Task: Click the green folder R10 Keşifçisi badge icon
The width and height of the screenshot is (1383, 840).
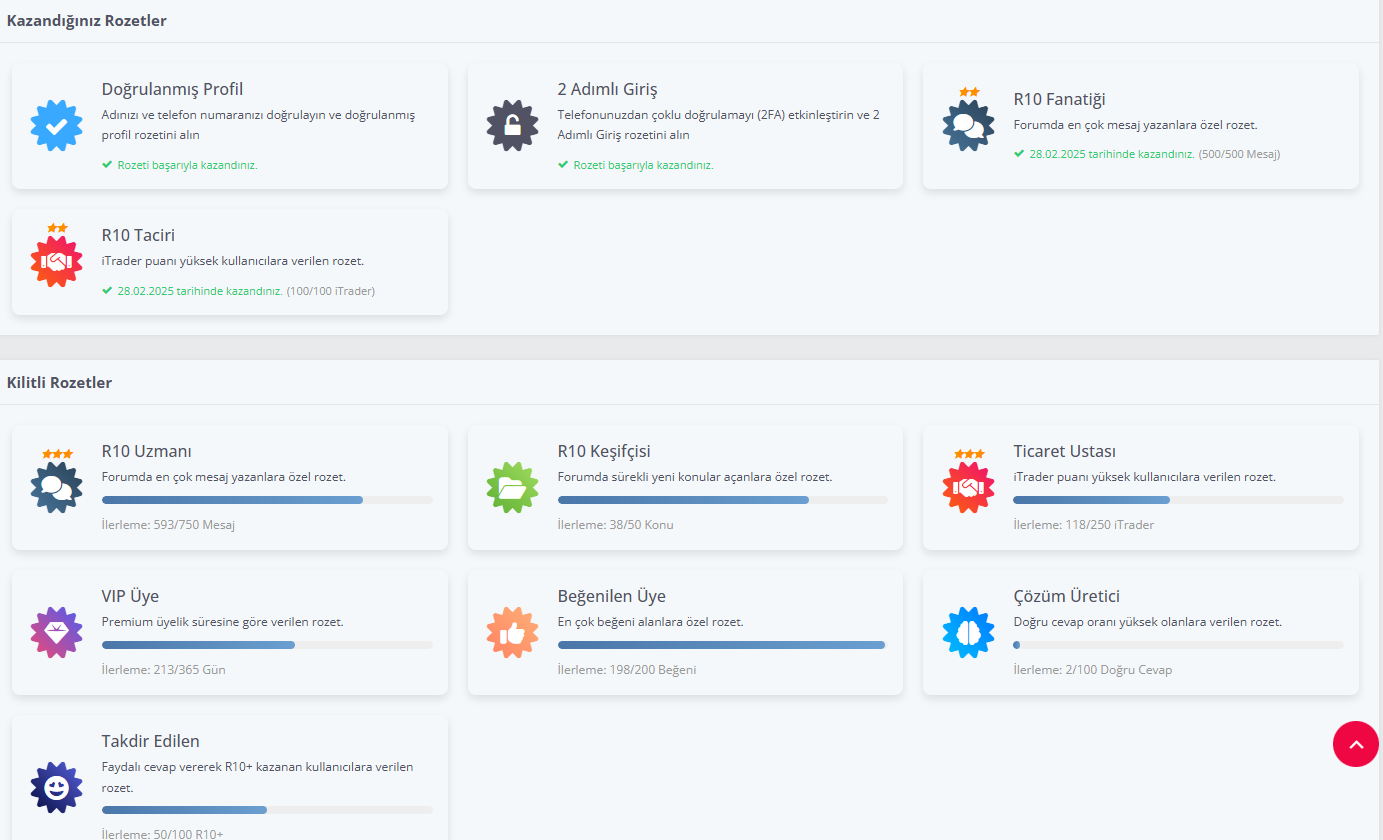Action: coord(512,488)
